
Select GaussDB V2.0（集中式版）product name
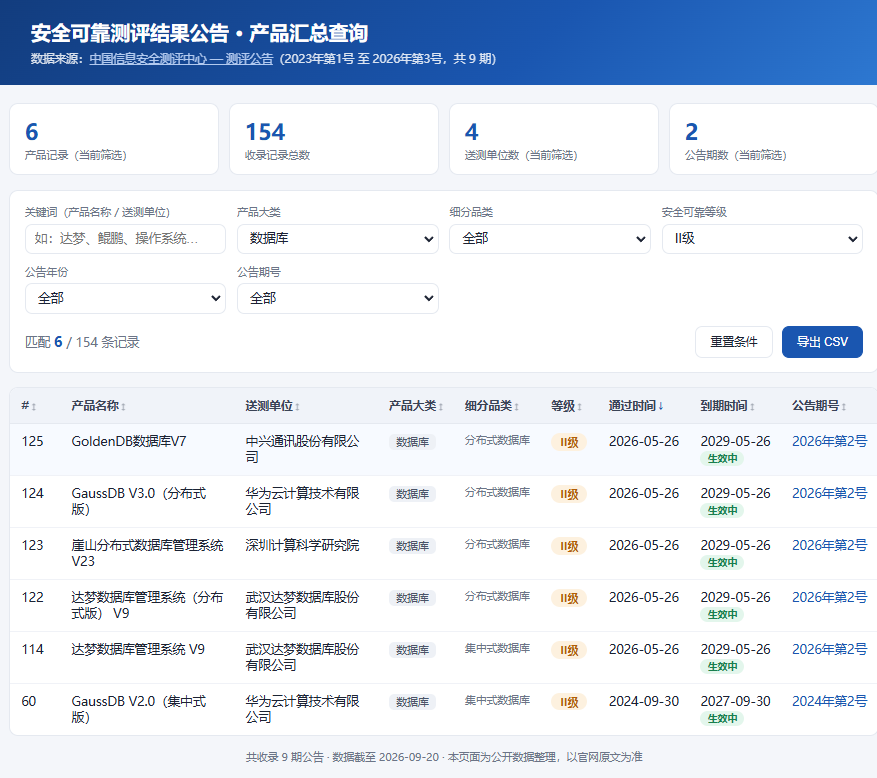tap(139, 709)
